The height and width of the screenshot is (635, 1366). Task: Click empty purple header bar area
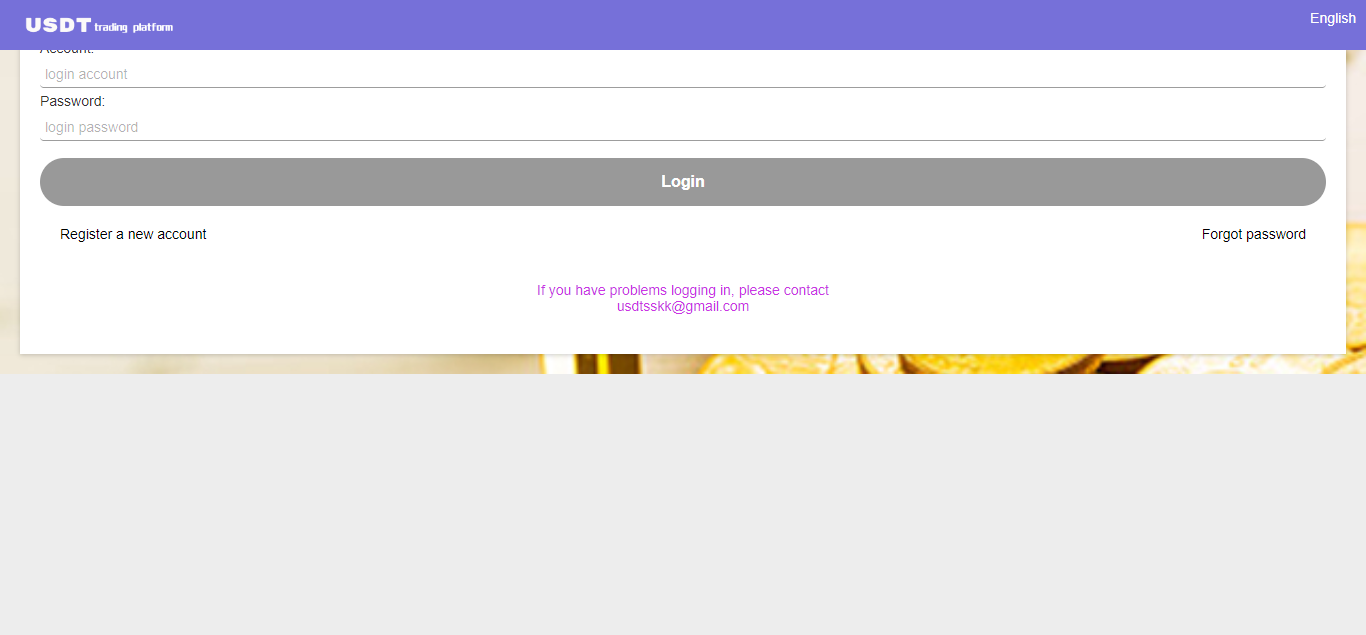(700, 25)
